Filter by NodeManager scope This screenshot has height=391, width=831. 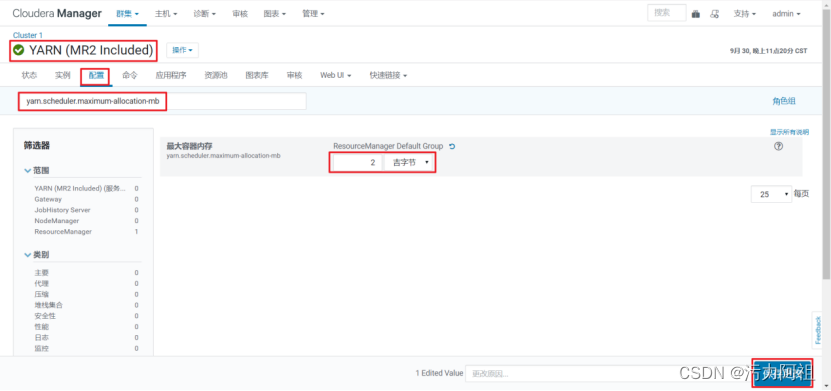click(x=57, y=220)
